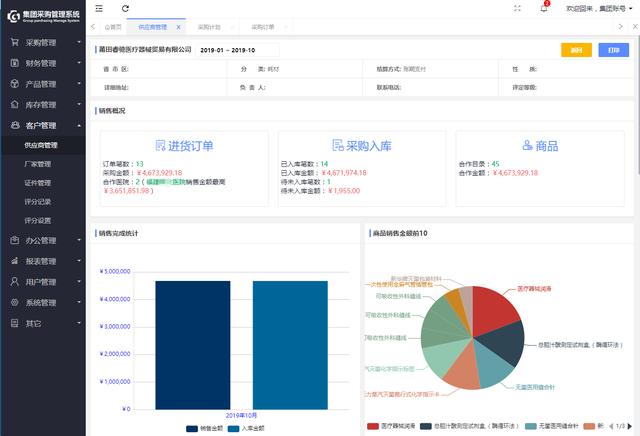The image size is (640, 436).
Task: Click the yellow 刷新 button
Action: click(x=576, y=50)
